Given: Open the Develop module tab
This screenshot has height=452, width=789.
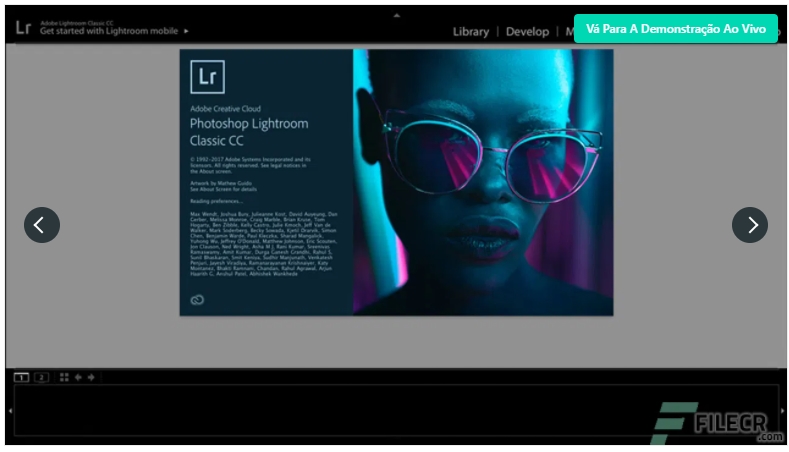Looking at the screenshot, I should pos(527,31).
